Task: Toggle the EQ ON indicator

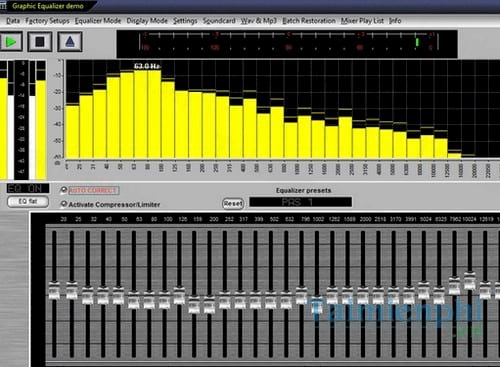Action: click(28, 189)
